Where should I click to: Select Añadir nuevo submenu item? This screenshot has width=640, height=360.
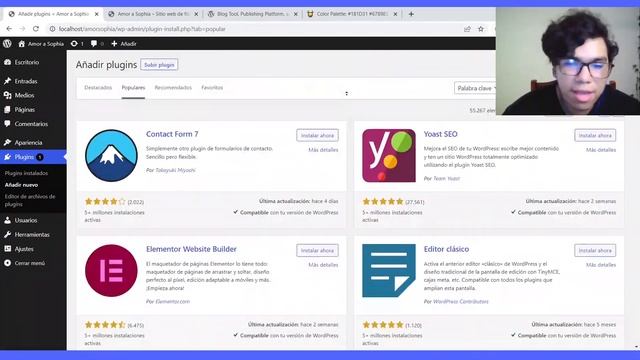click(21, 185)
